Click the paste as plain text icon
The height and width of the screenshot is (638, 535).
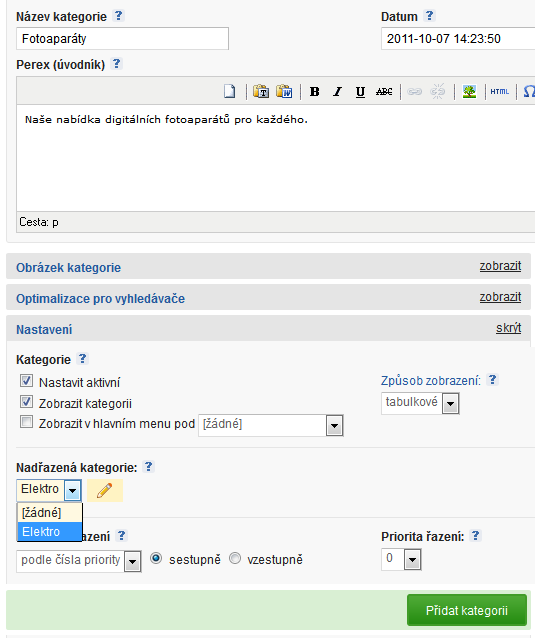coord(261,92)
